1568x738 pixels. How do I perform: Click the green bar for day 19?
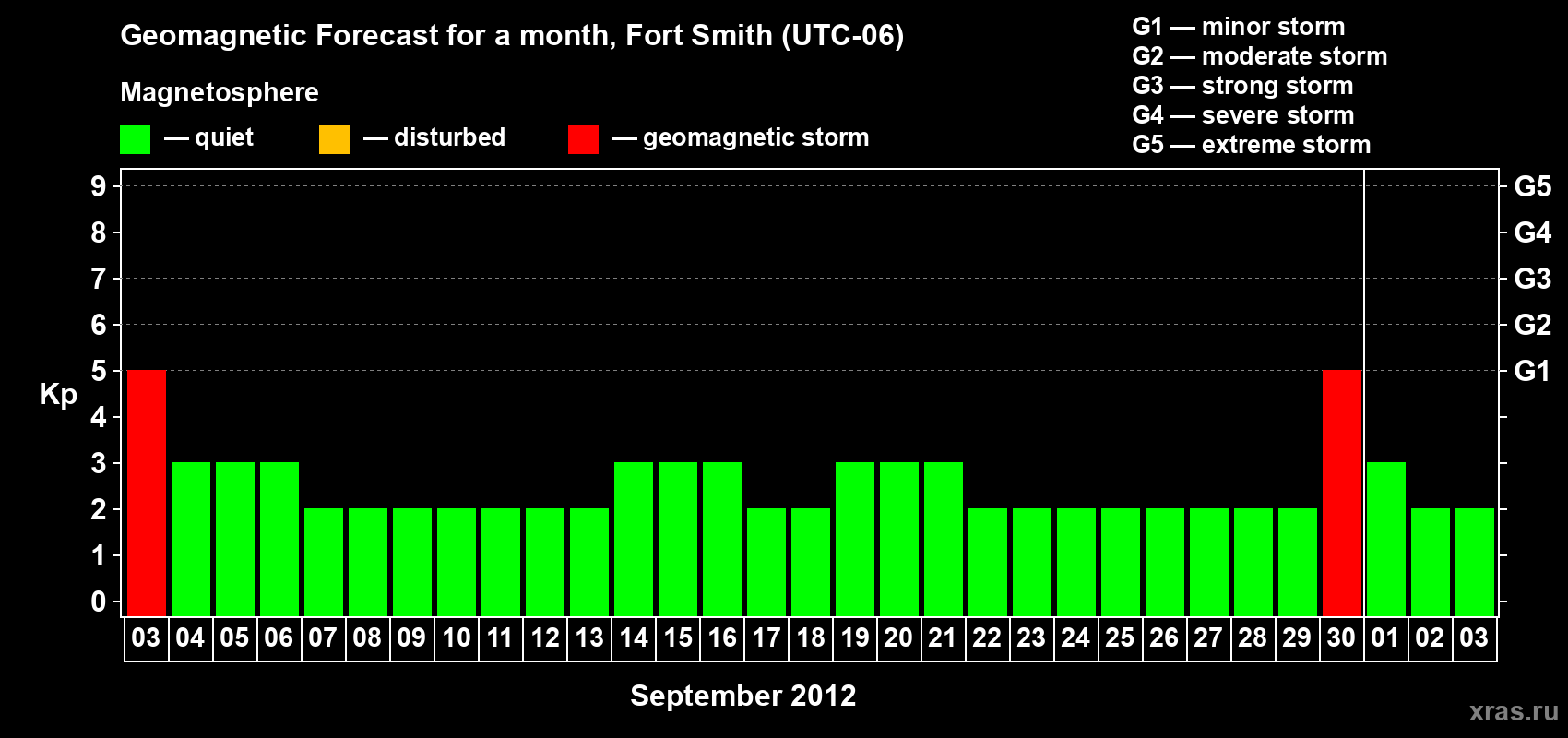tap(855, 539)
